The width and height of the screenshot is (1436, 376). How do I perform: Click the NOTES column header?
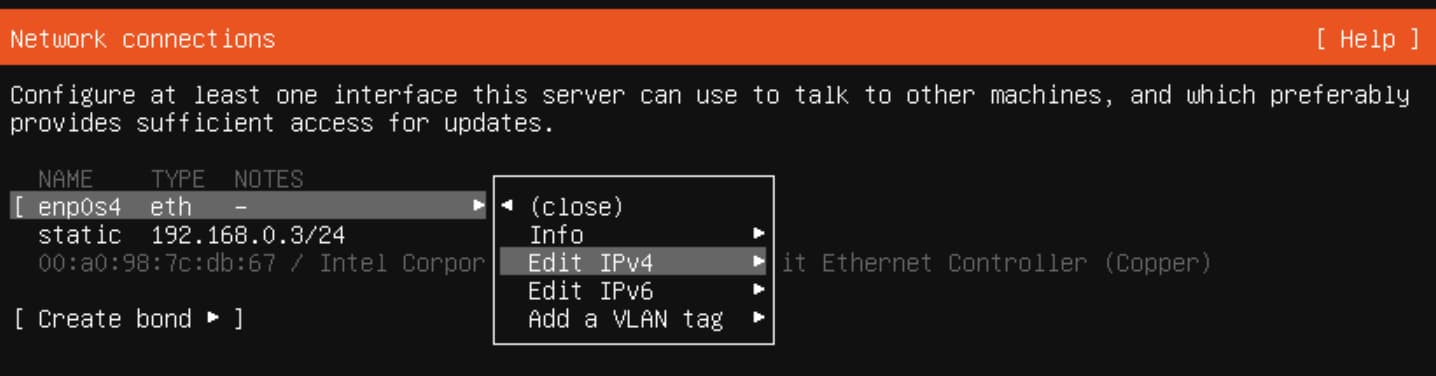[268, 179]
